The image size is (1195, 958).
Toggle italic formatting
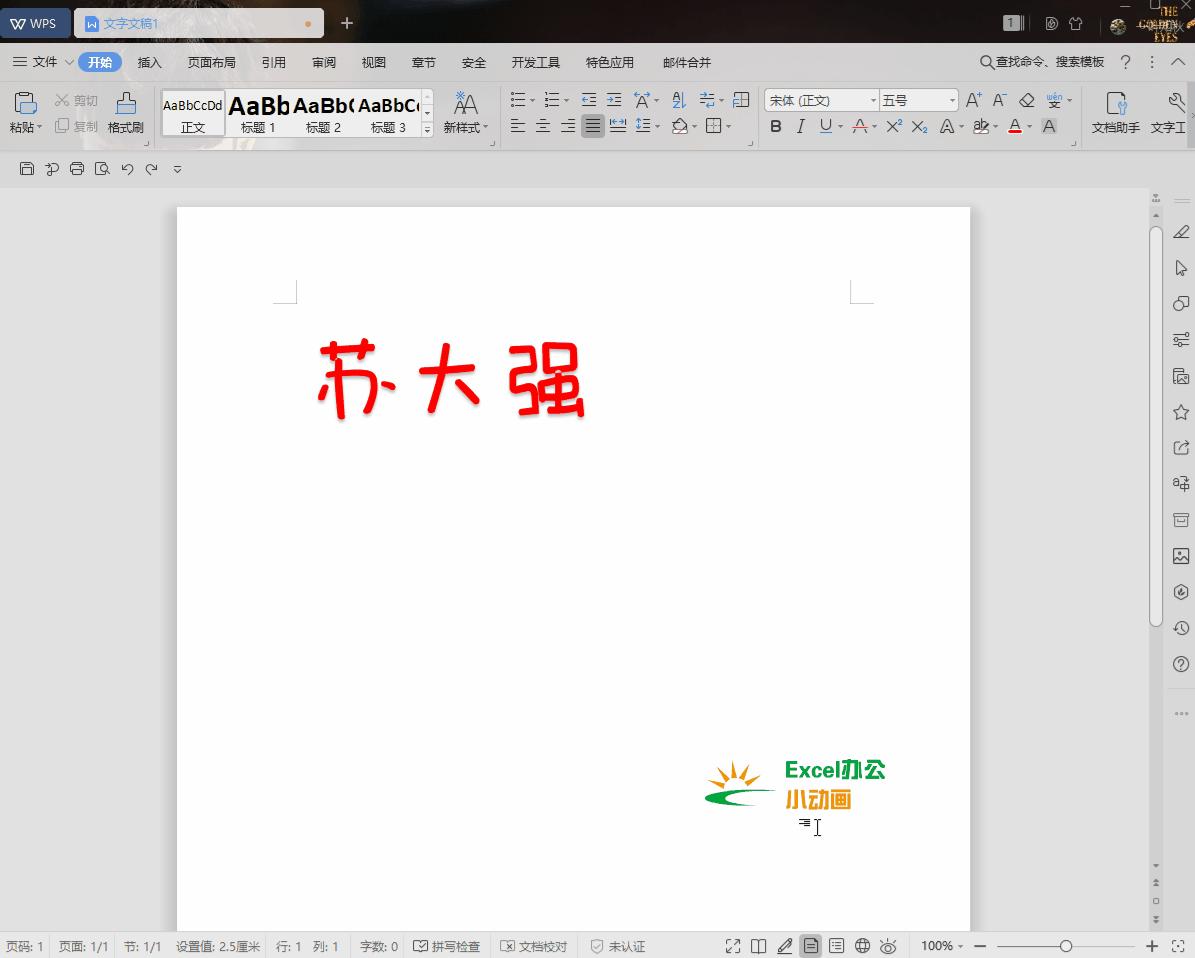(800, 126)
